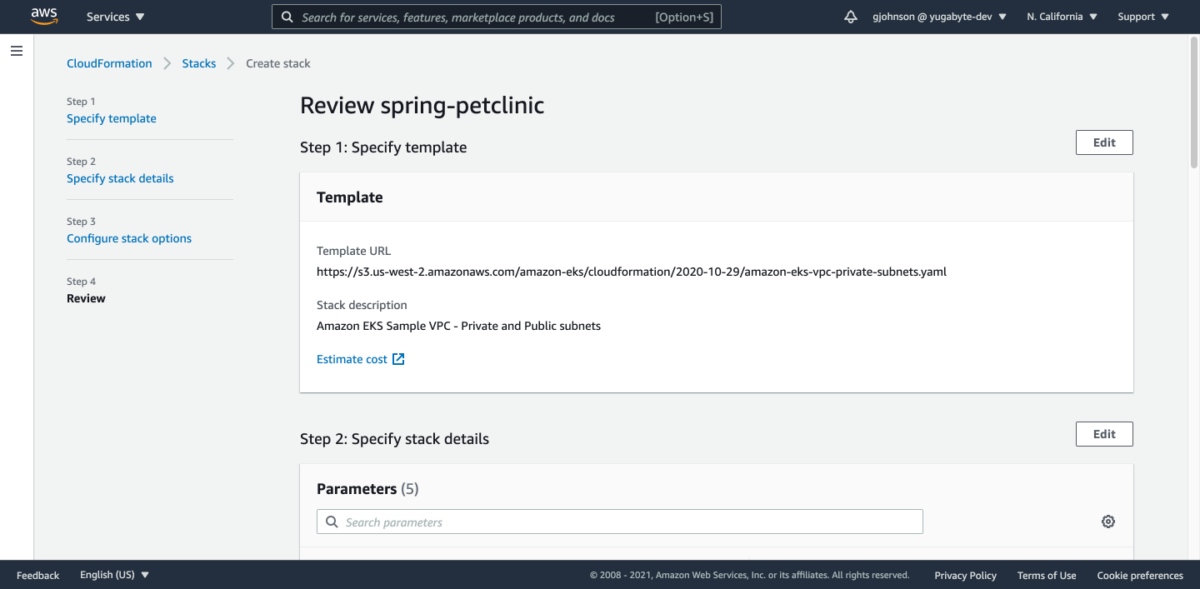The width and height of the screenshot is (1200, 589).
Task: Open the sidebar hamburger menu
Action: point(16,51)
